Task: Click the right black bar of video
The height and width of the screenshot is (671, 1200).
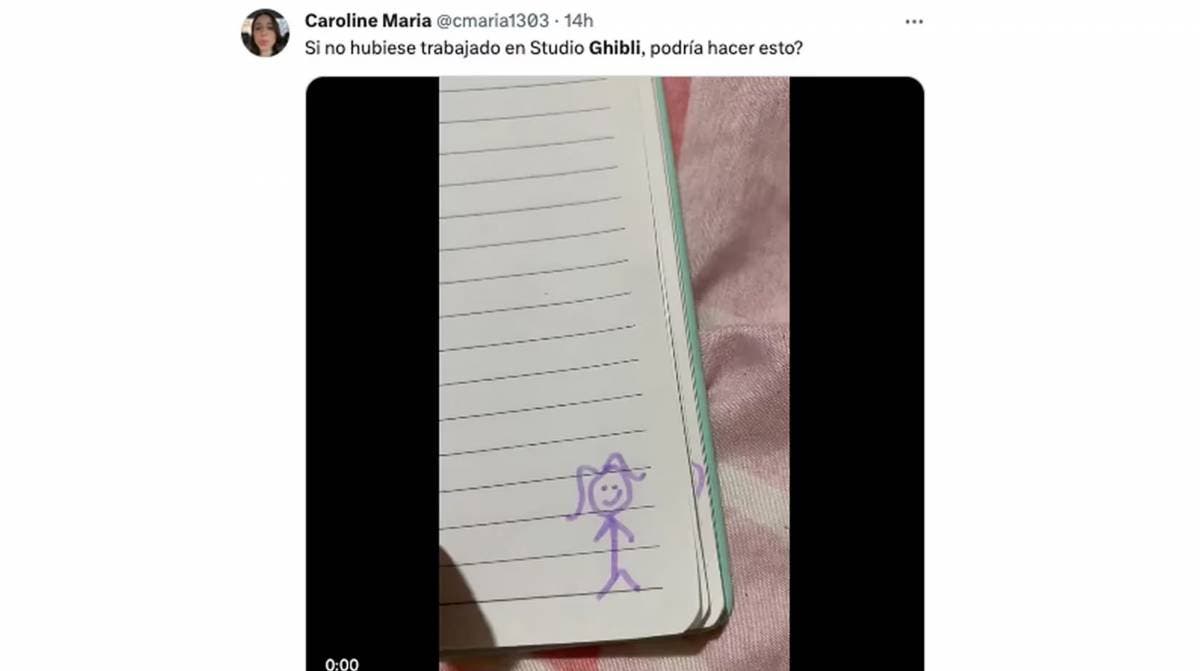Action: pyautogui.click(x=856, y=374)
